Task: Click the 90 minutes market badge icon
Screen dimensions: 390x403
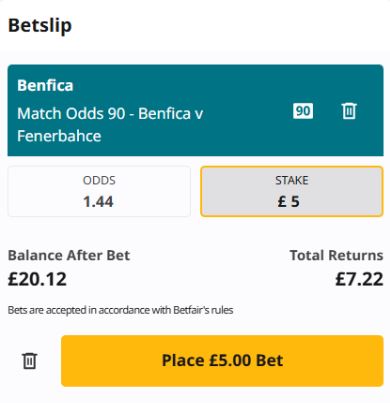Action: pyautogui.click(x=303, y=111)
